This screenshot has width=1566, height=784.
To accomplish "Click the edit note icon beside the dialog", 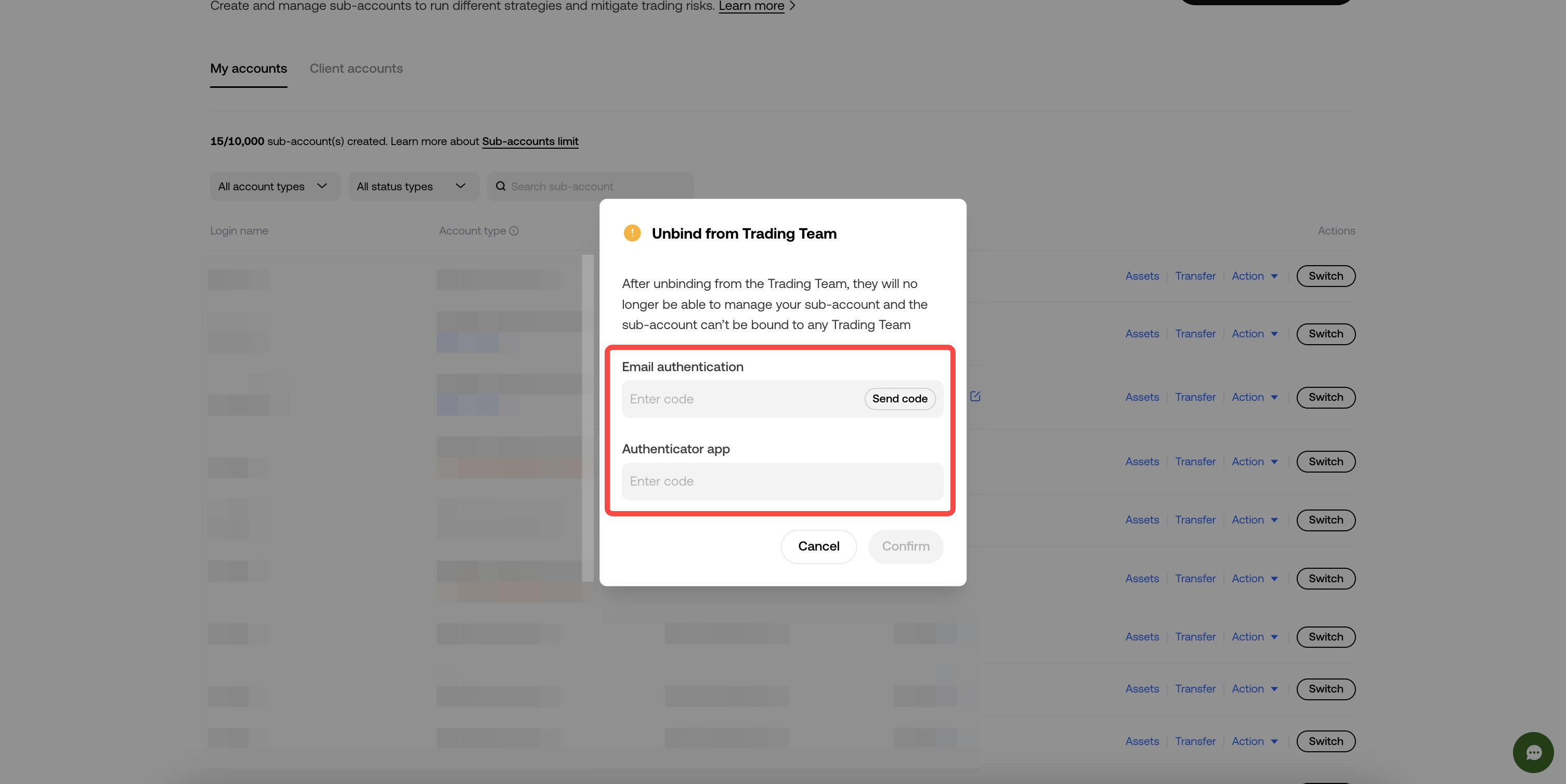I will pyautogui.click(x=975, y=396).
